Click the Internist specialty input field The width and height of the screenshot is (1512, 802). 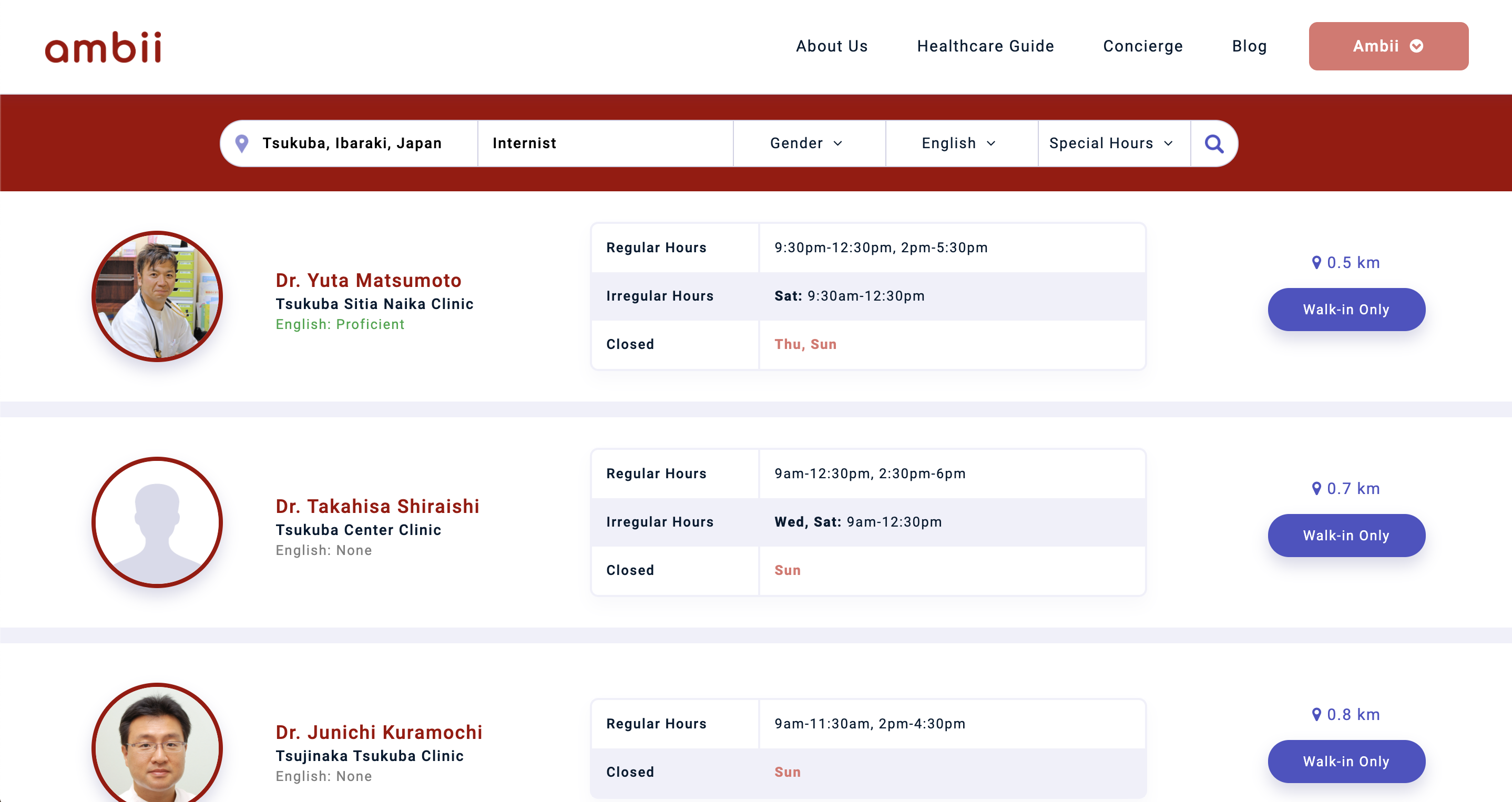[x=605, y=142]
